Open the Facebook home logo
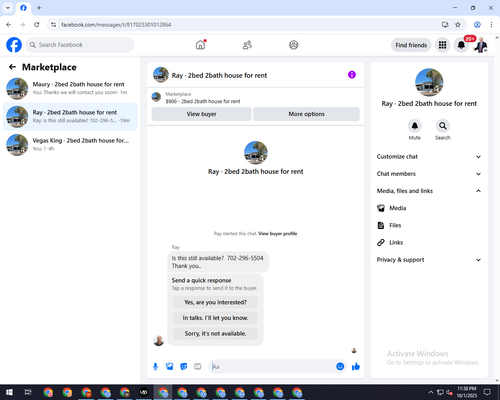Image resolution: width=500 pixels, height=400 pixels. click(x=14, y=45)
